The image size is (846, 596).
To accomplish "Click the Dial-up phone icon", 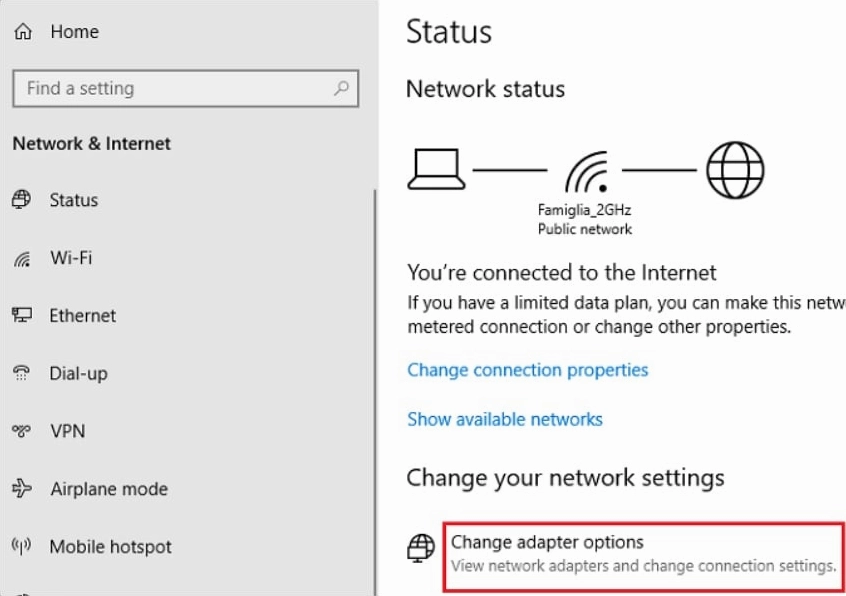I will coord(22,374).
